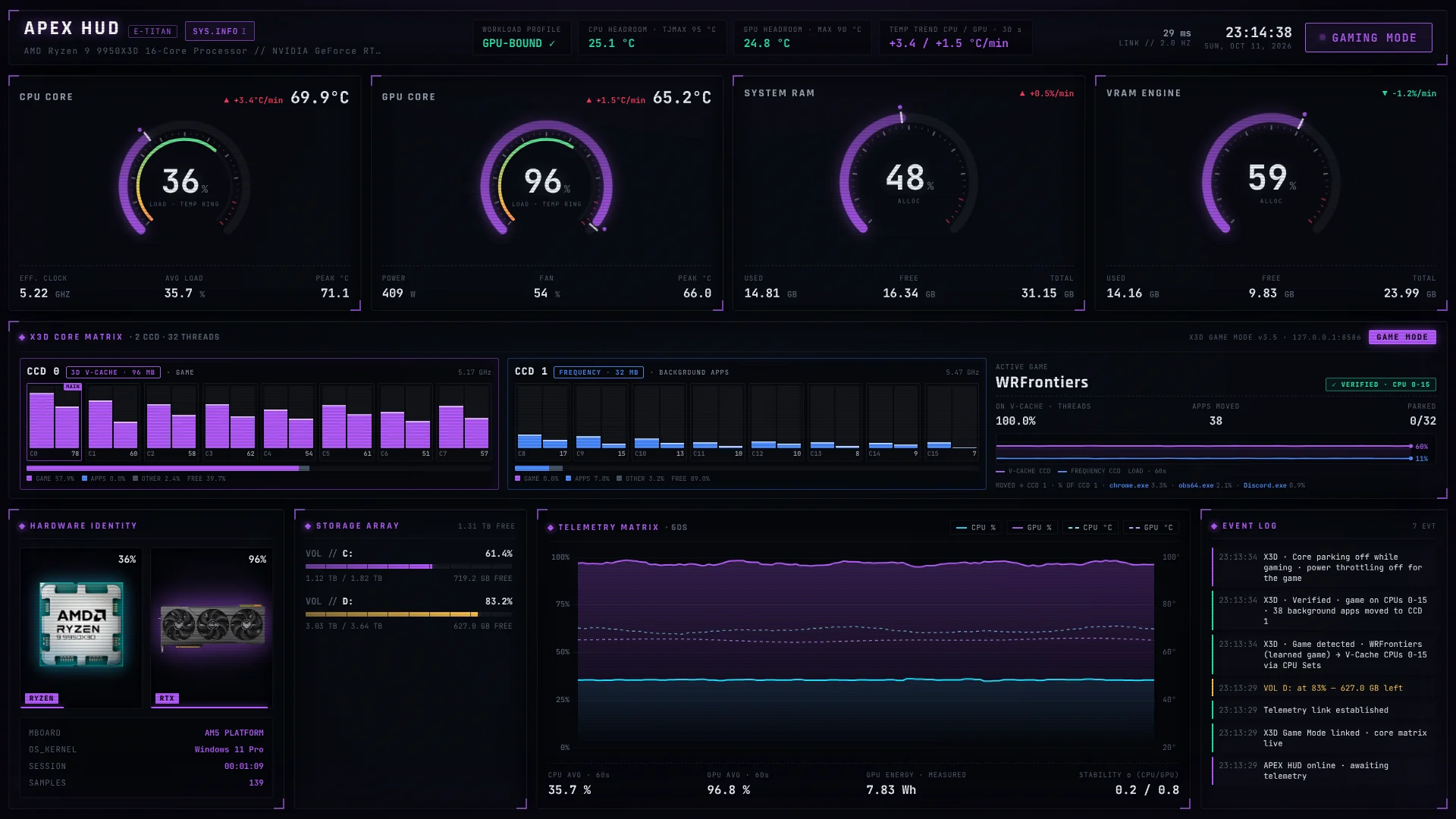Click the diamond icon beside Hardware Identity
Screen dimensions: 1456x819
(x=22, y=526)
